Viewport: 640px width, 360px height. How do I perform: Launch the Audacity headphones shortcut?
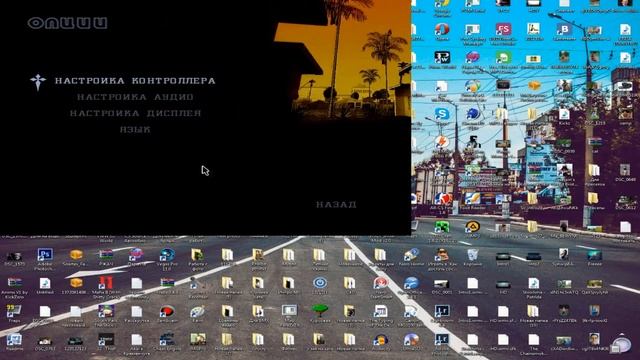(x=380, y=343)
